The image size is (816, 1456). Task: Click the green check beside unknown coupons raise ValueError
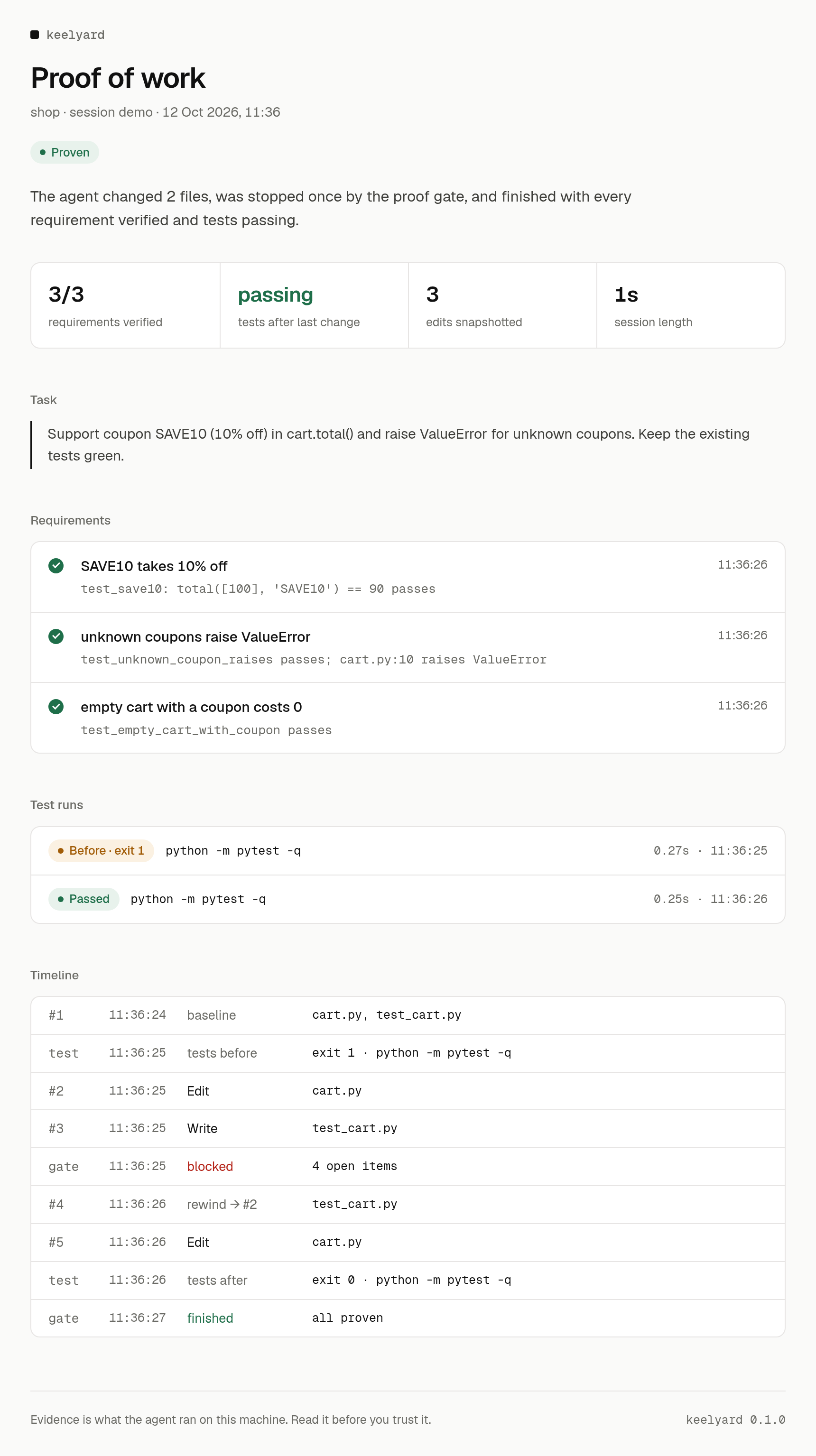[56, 636]
